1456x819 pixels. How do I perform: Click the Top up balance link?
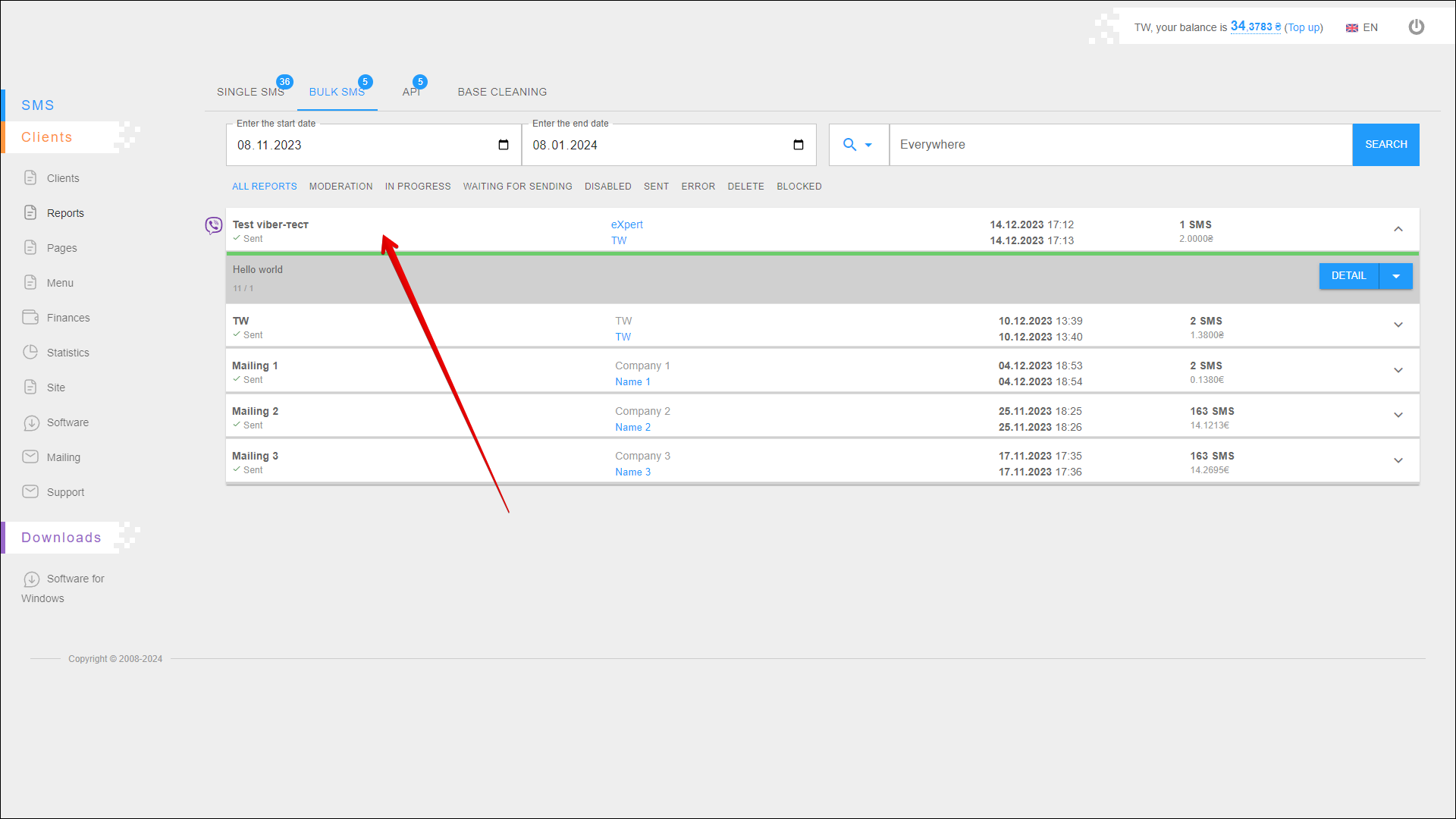point(1303,28)
